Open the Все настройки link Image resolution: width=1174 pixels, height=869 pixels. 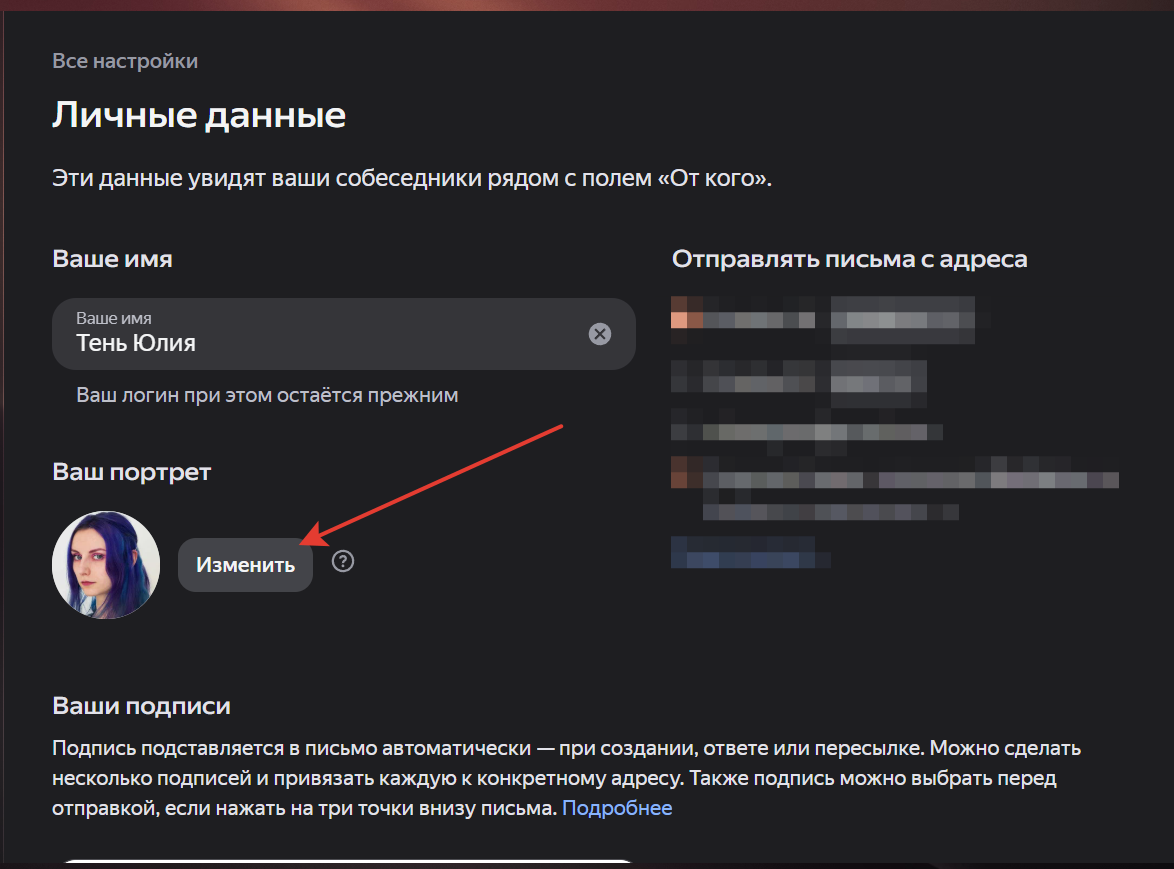click(124, 61)
